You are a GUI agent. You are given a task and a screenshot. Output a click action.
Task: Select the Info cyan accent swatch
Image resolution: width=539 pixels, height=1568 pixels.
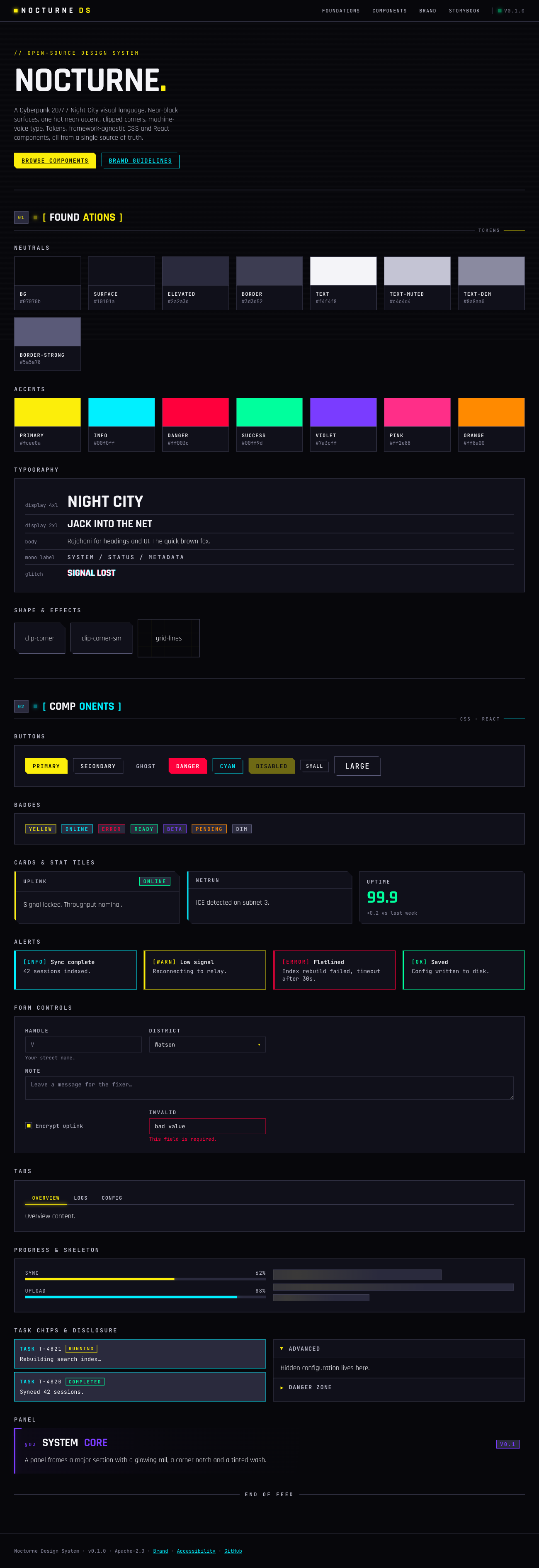121,424
